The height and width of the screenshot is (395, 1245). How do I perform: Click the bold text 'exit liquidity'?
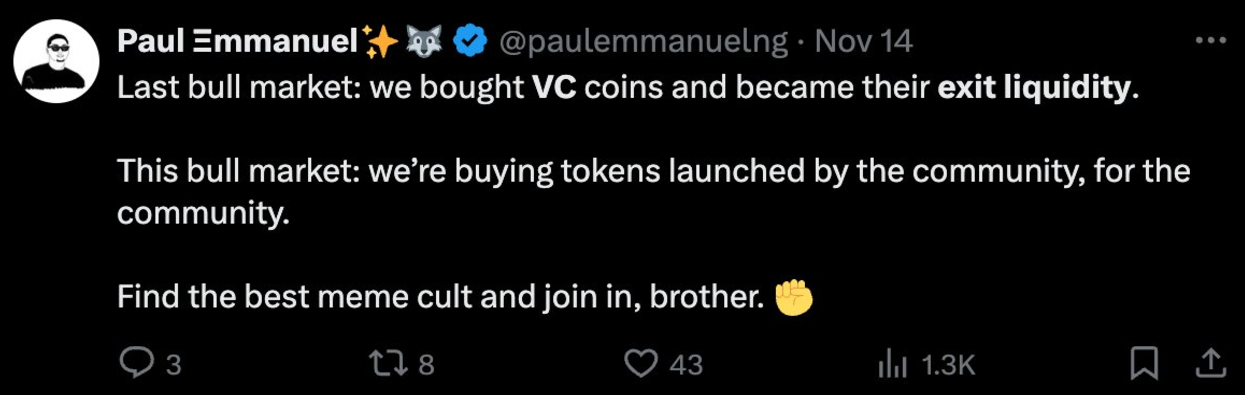tap(1034, 88)
